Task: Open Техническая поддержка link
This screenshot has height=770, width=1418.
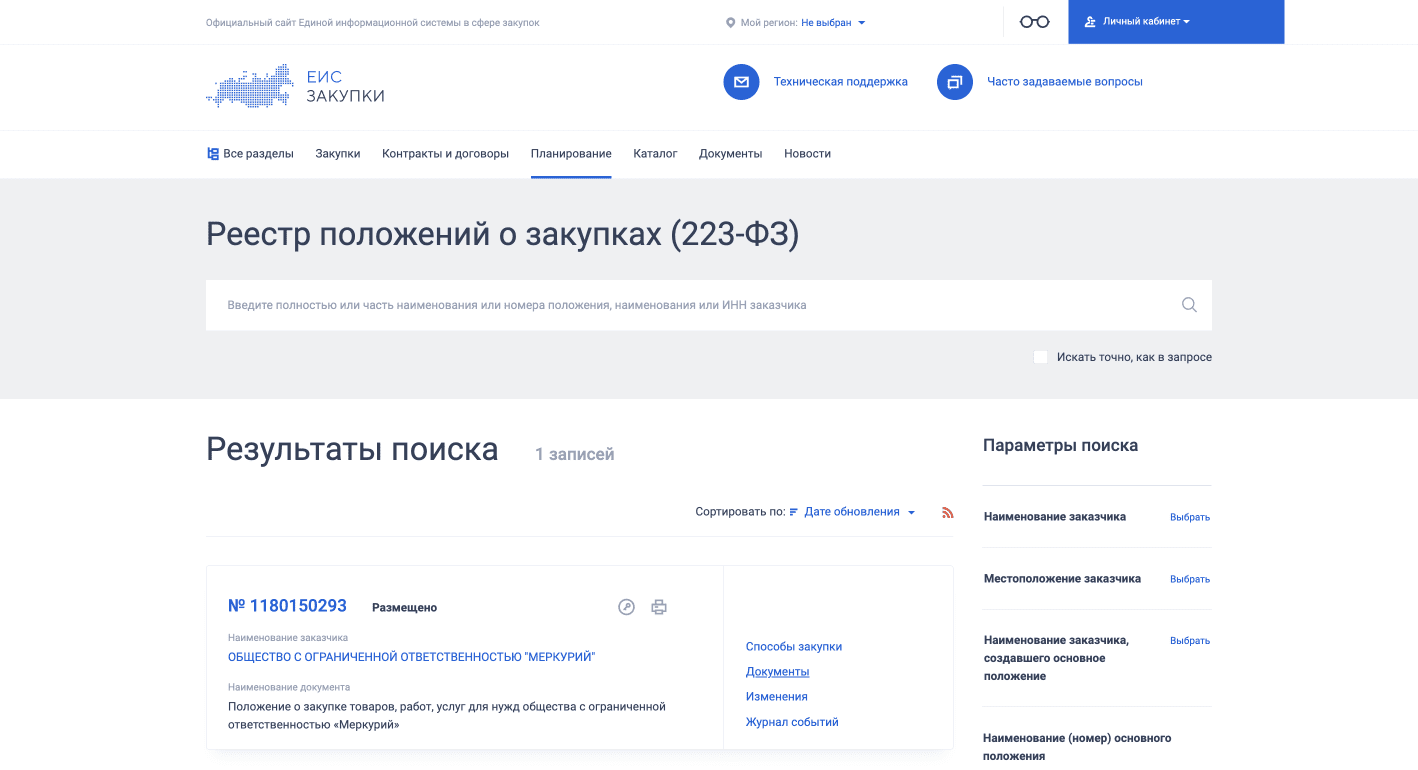Action: 841,82
